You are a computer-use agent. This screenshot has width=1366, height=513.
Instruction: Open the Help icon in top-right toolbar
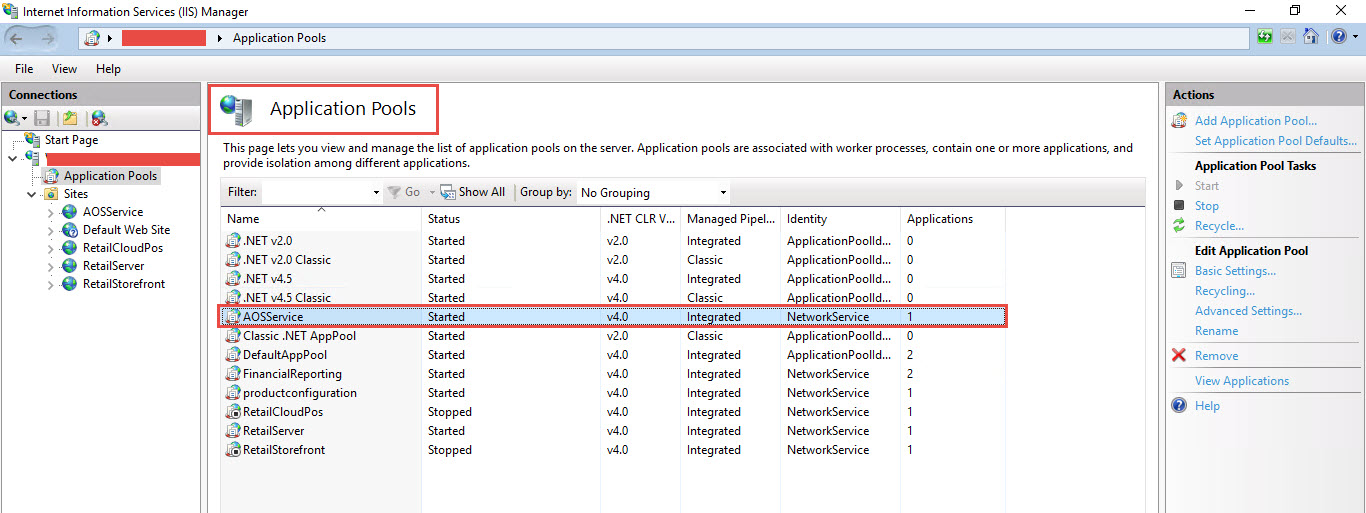(x=1338, y=38)
